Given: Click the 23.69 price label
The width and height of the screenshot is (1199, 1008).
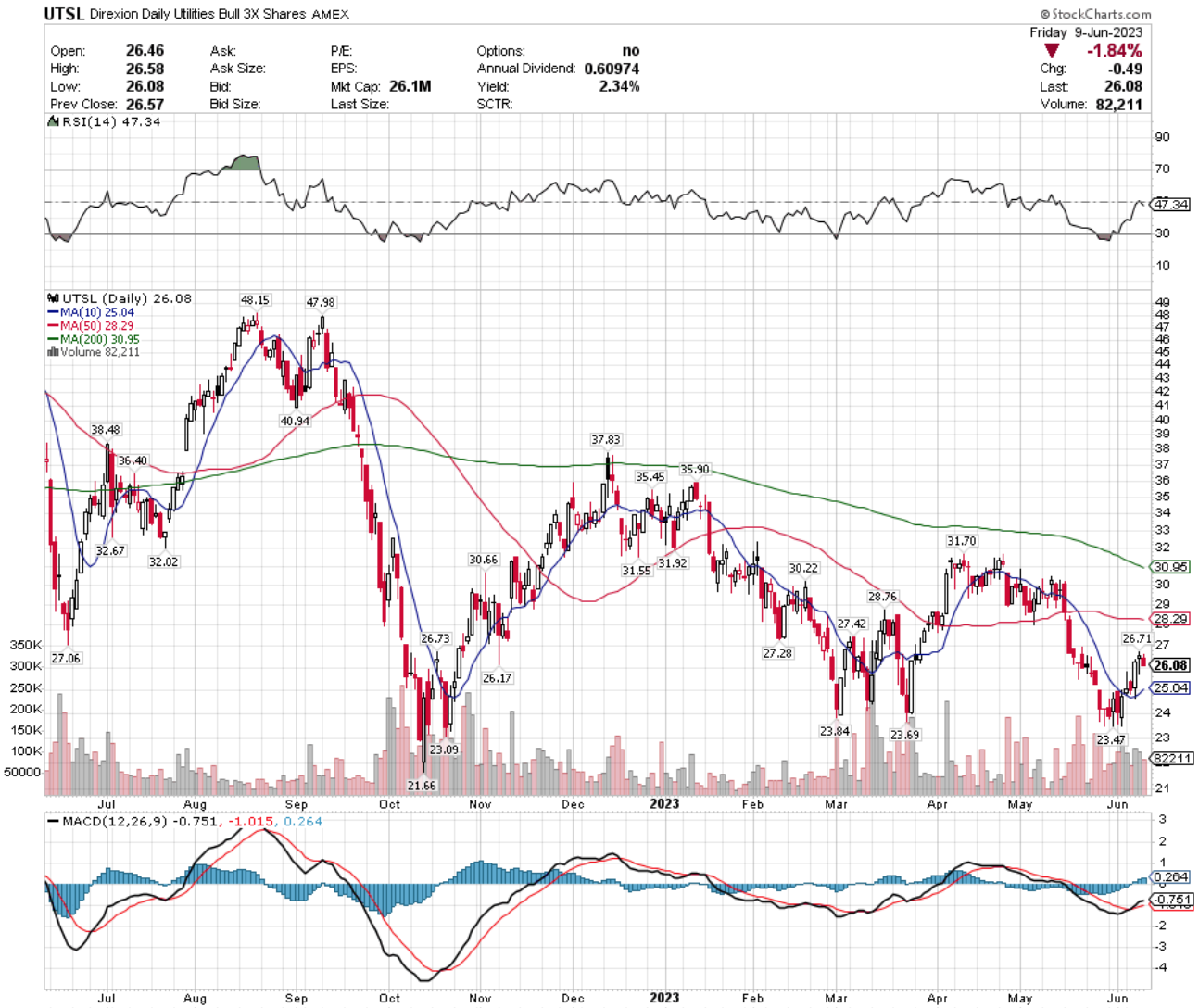Looking at the screenshot, I should click(905, 735).
